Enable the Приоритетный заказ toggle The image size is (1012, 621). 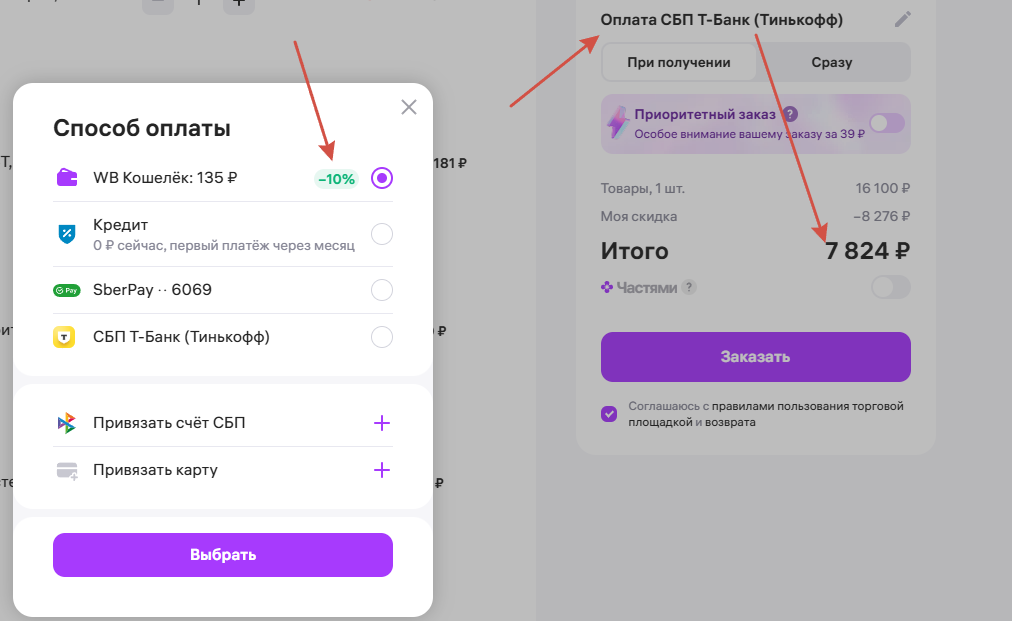(x=886, y=123)
